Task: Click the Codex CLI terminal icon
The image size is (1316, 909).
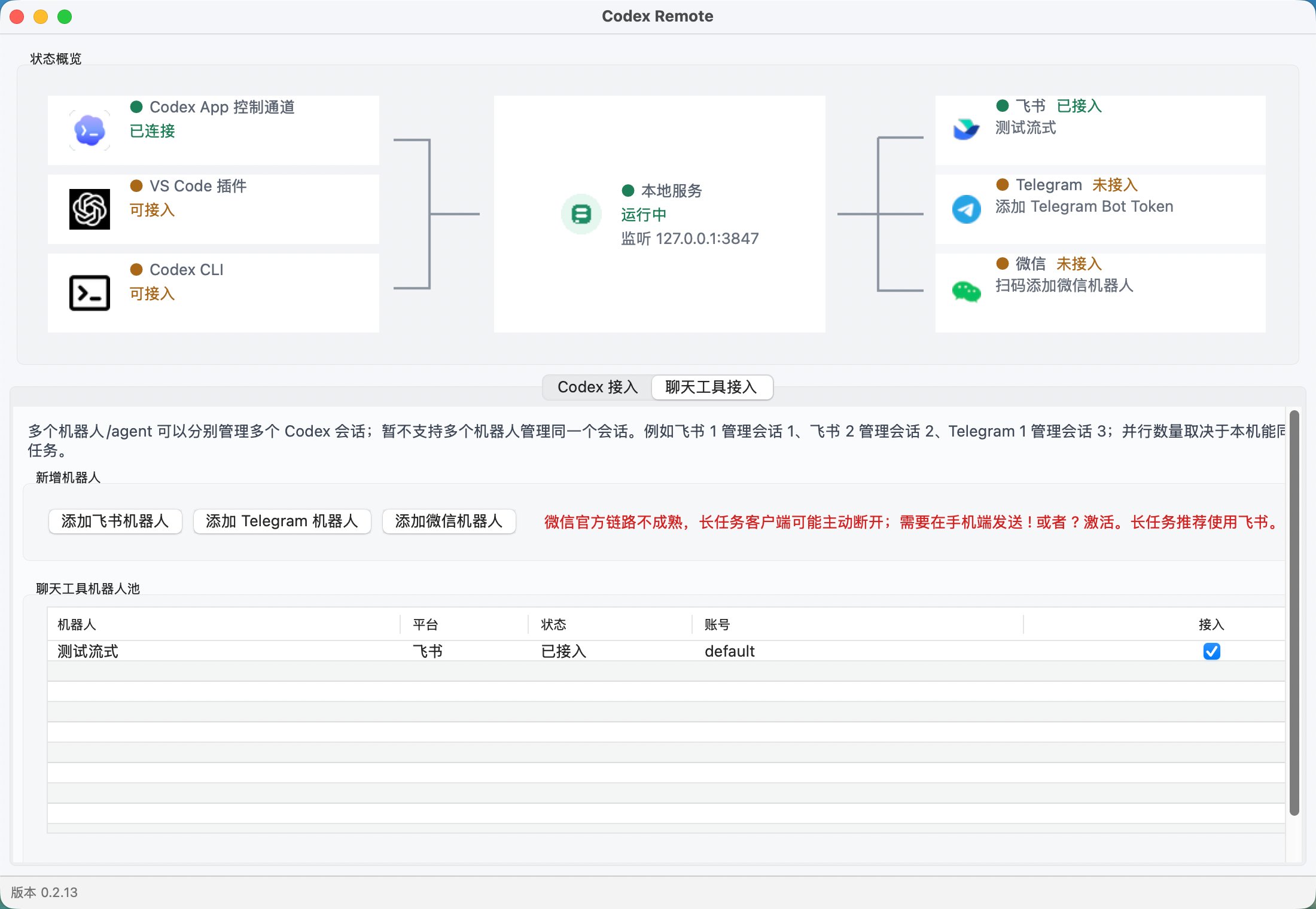Action: (x=90, y=293)
